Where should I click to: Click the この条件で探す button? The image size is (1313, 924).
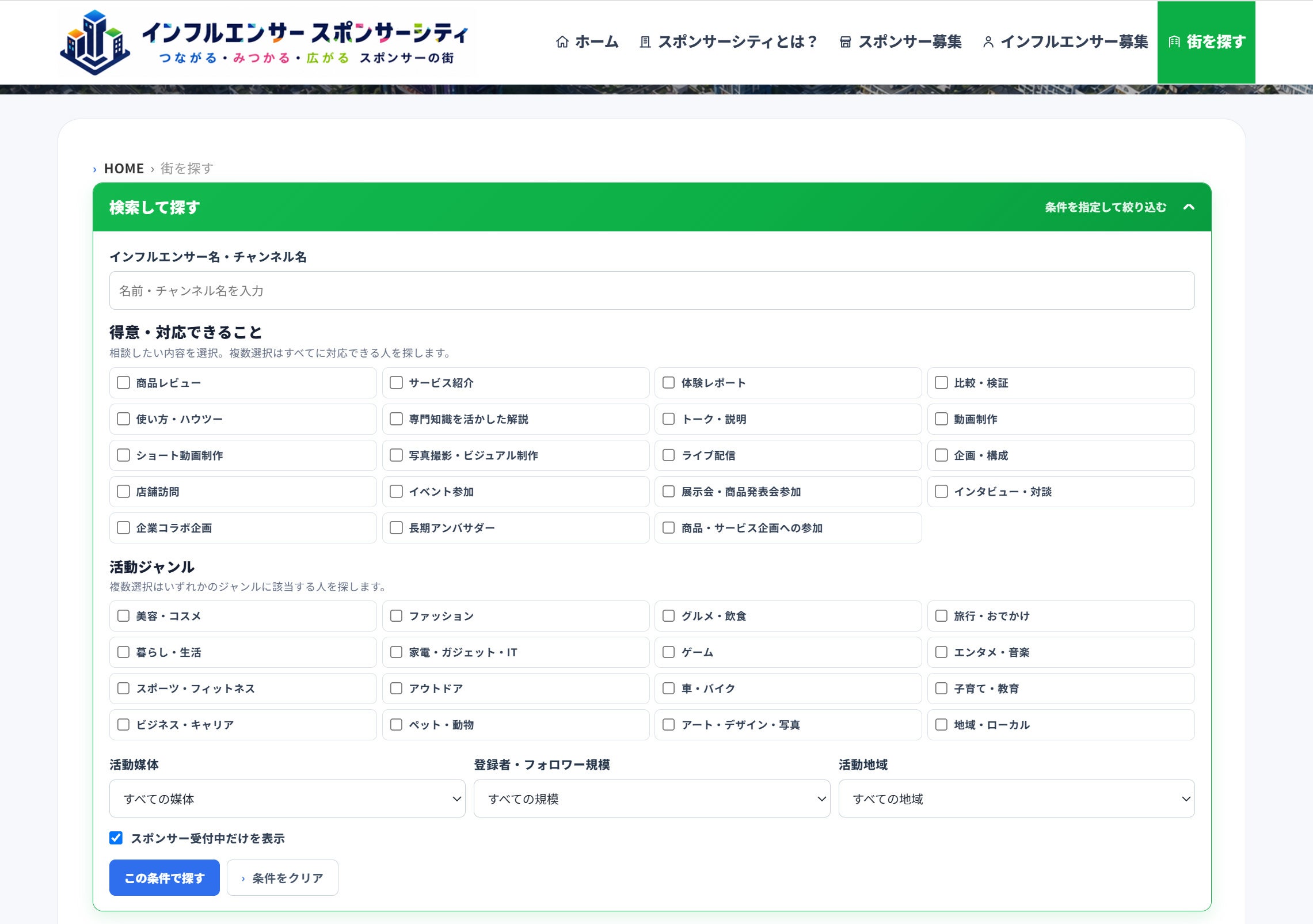[x=165, y=878]
